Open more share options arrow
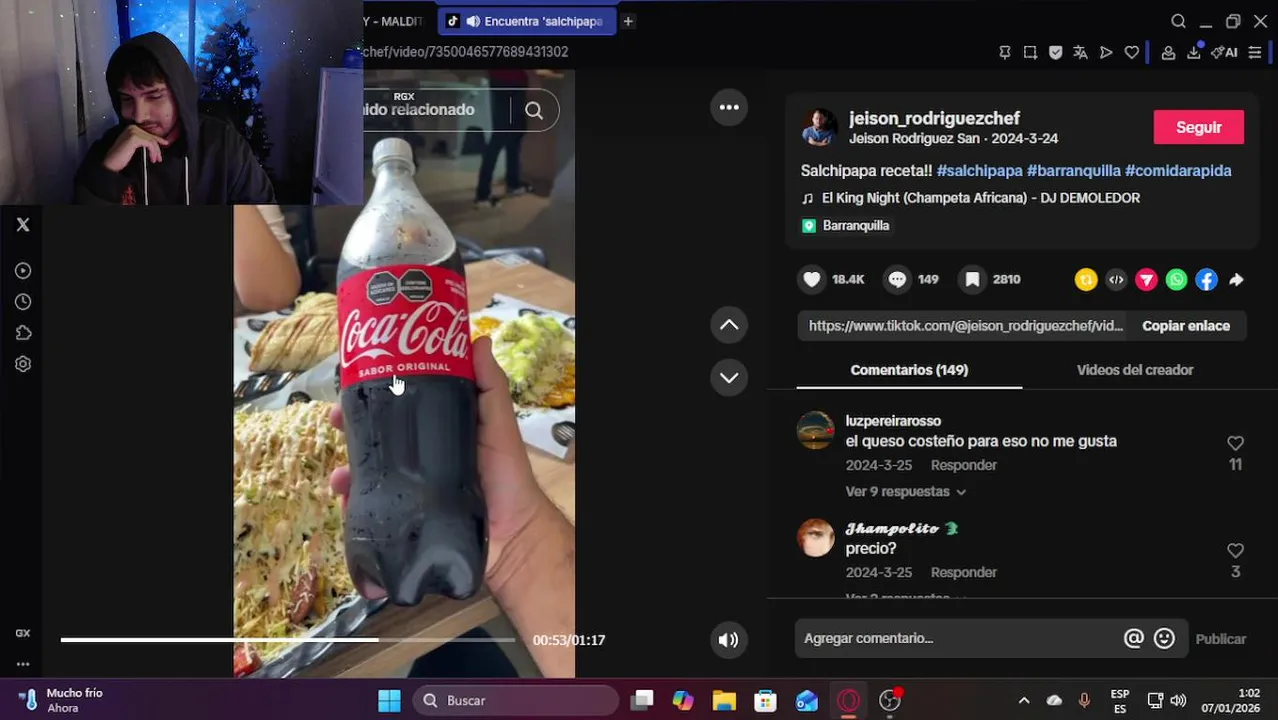Viewport: 1278px width, 720px height. coord(1236,280)
